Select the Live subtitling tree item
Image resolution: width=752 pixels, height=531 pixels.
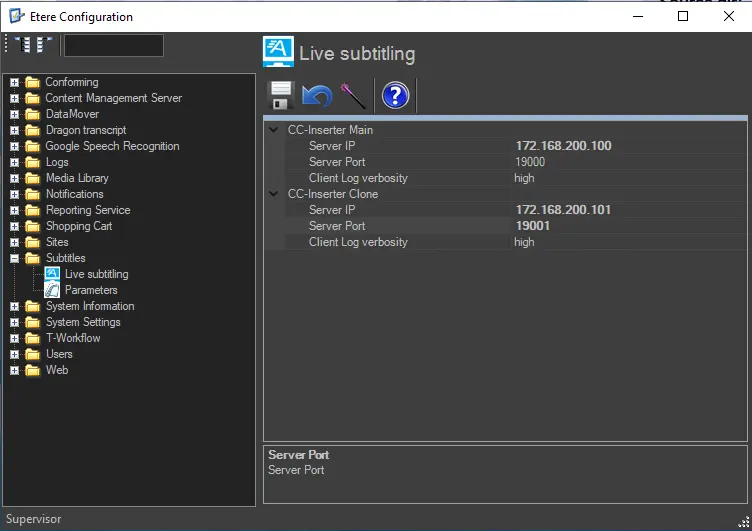[x=96, y=274]
